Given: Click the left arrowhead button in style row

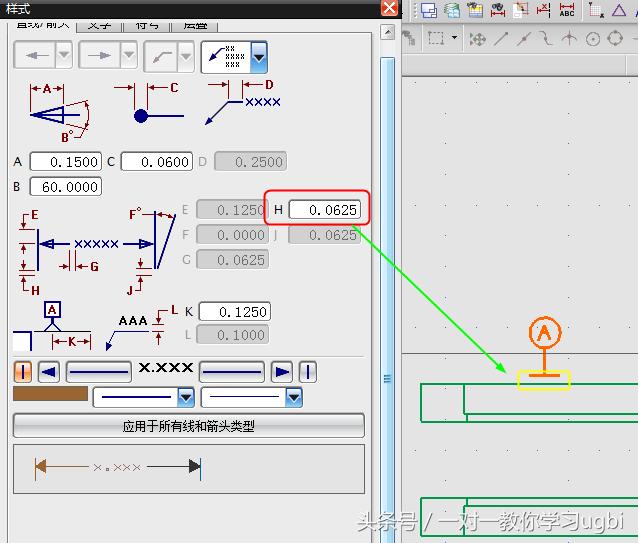Looking at the screenshot, I should coord(48,372).
